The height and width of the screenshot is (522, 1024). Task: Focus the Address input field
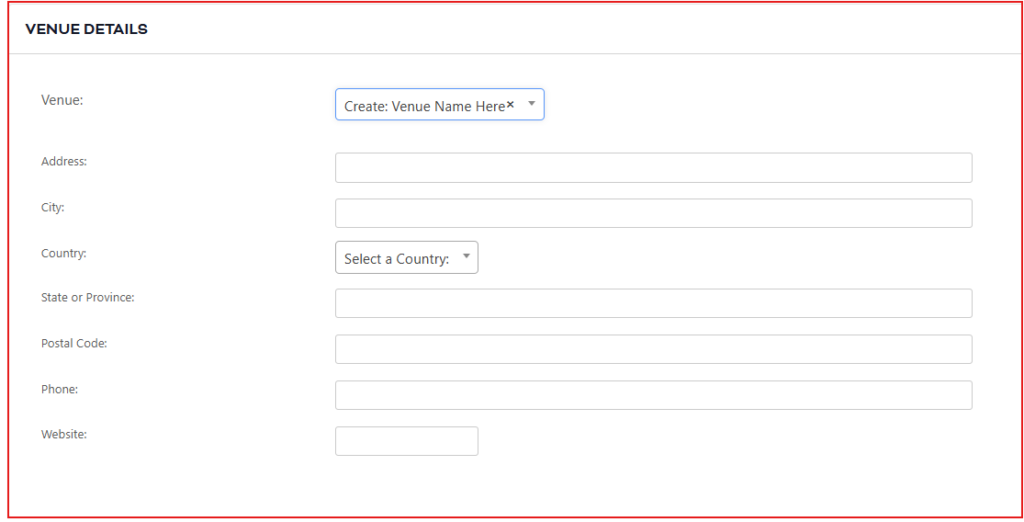pos(653,168)
